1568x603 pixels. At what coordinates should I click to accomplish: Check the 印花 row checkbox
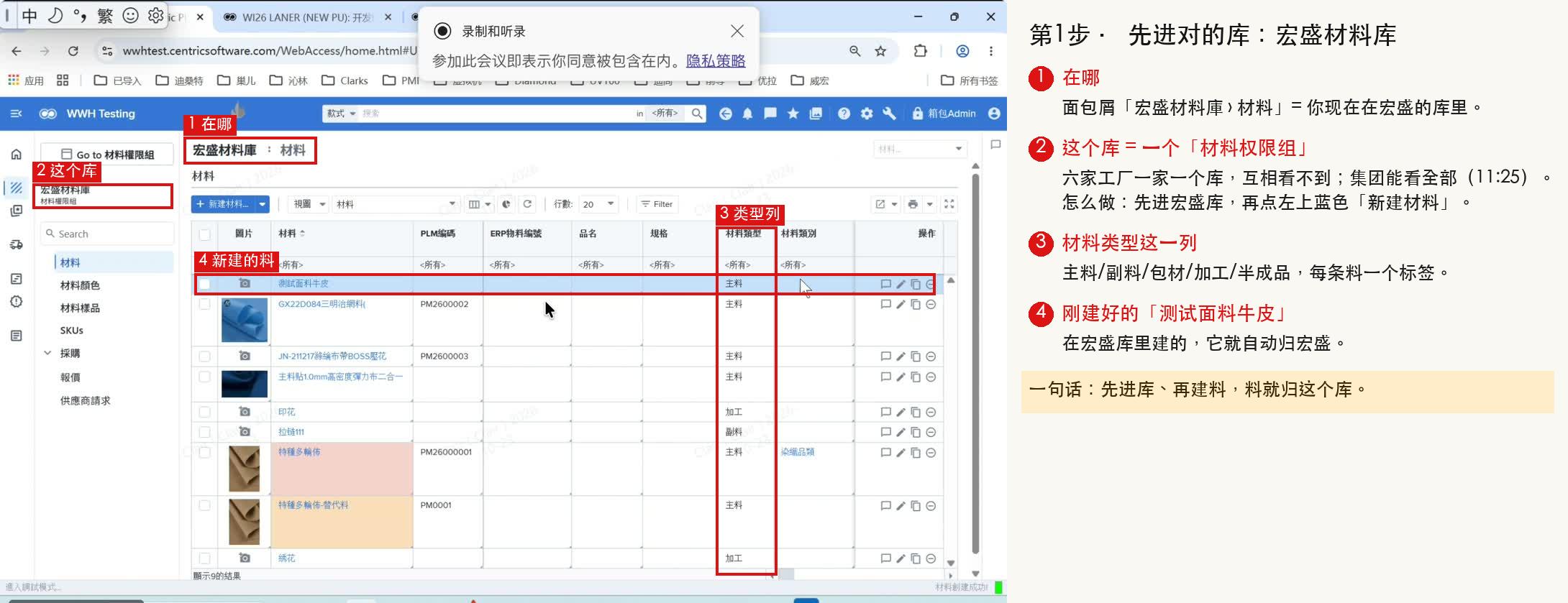pyautogui.click(x=205, y=412)
